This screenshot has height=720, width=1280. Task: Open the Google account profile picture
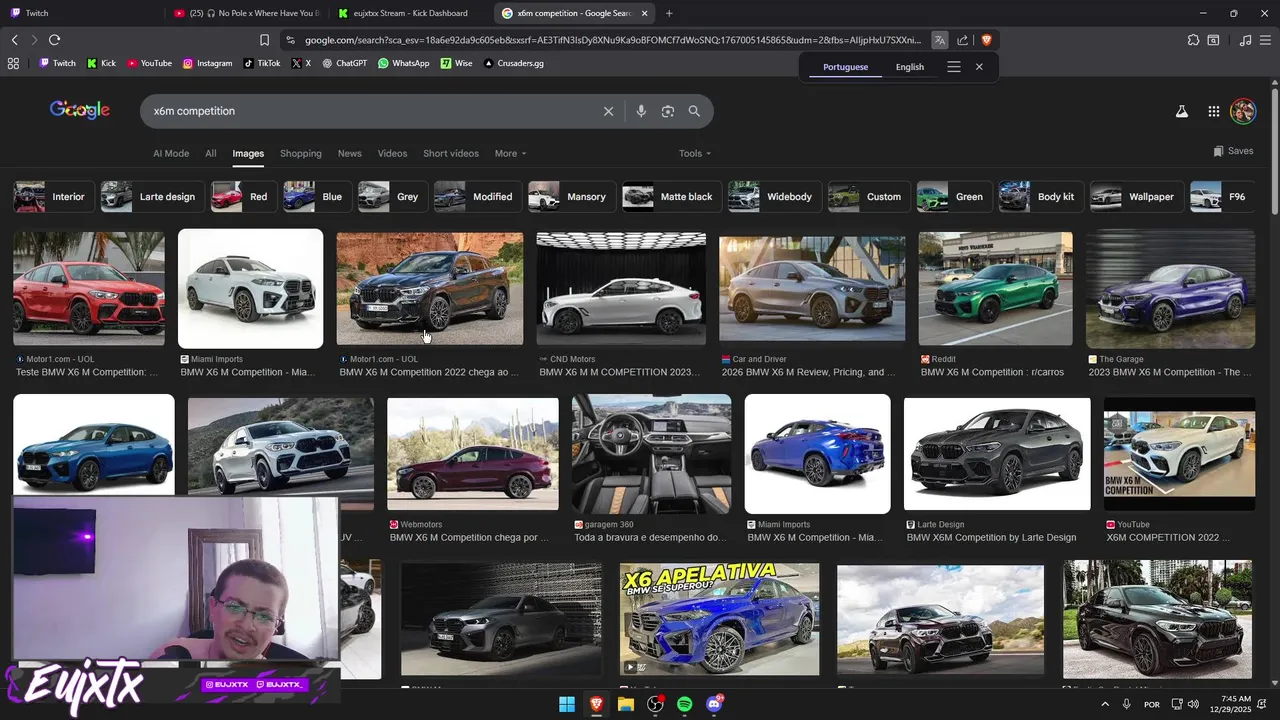[x=1243, y=111]
